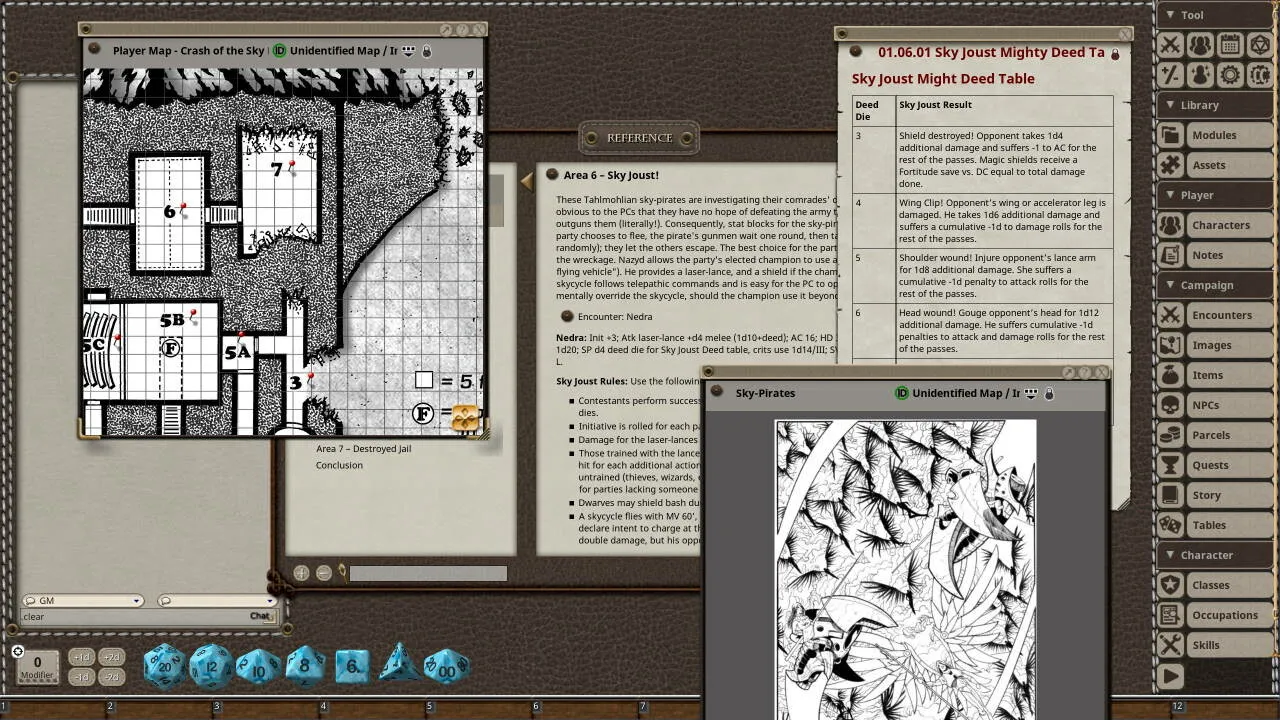Image resolution: width=1280 pixels, height=720 pixels.
Task: Roll the d20 die
Action: pos(165,667)
